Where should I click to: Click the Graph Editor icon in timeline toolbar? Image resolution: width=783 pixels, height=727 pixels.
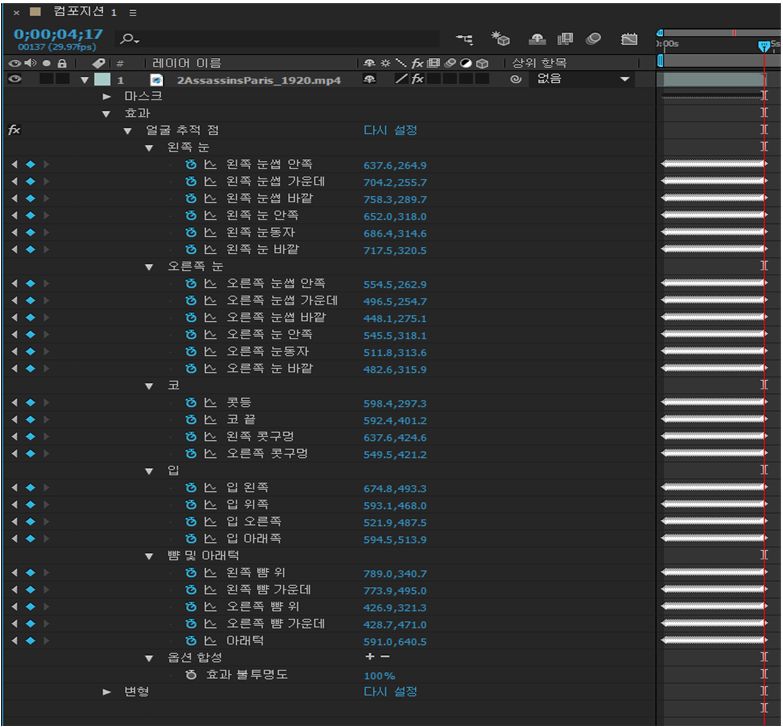pos(629,40)
